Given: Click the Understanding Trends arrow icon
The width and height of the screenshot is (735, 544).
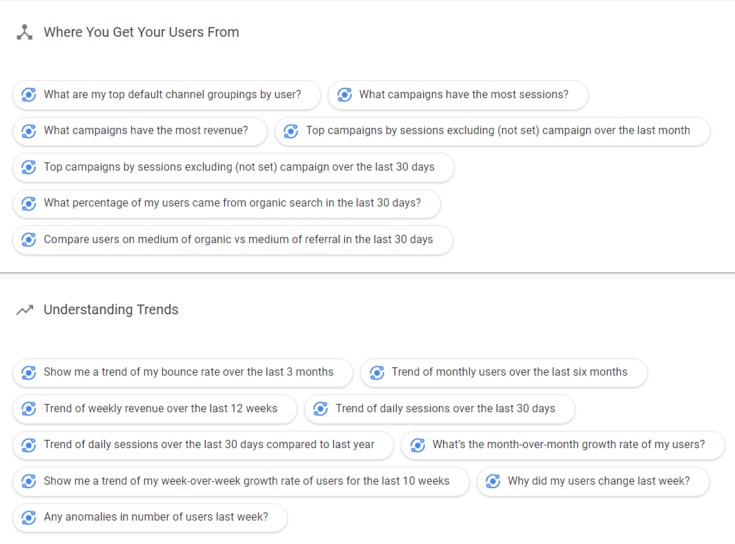Looking at the screenshot, I should pyautogui.click(x=25, y=310).
